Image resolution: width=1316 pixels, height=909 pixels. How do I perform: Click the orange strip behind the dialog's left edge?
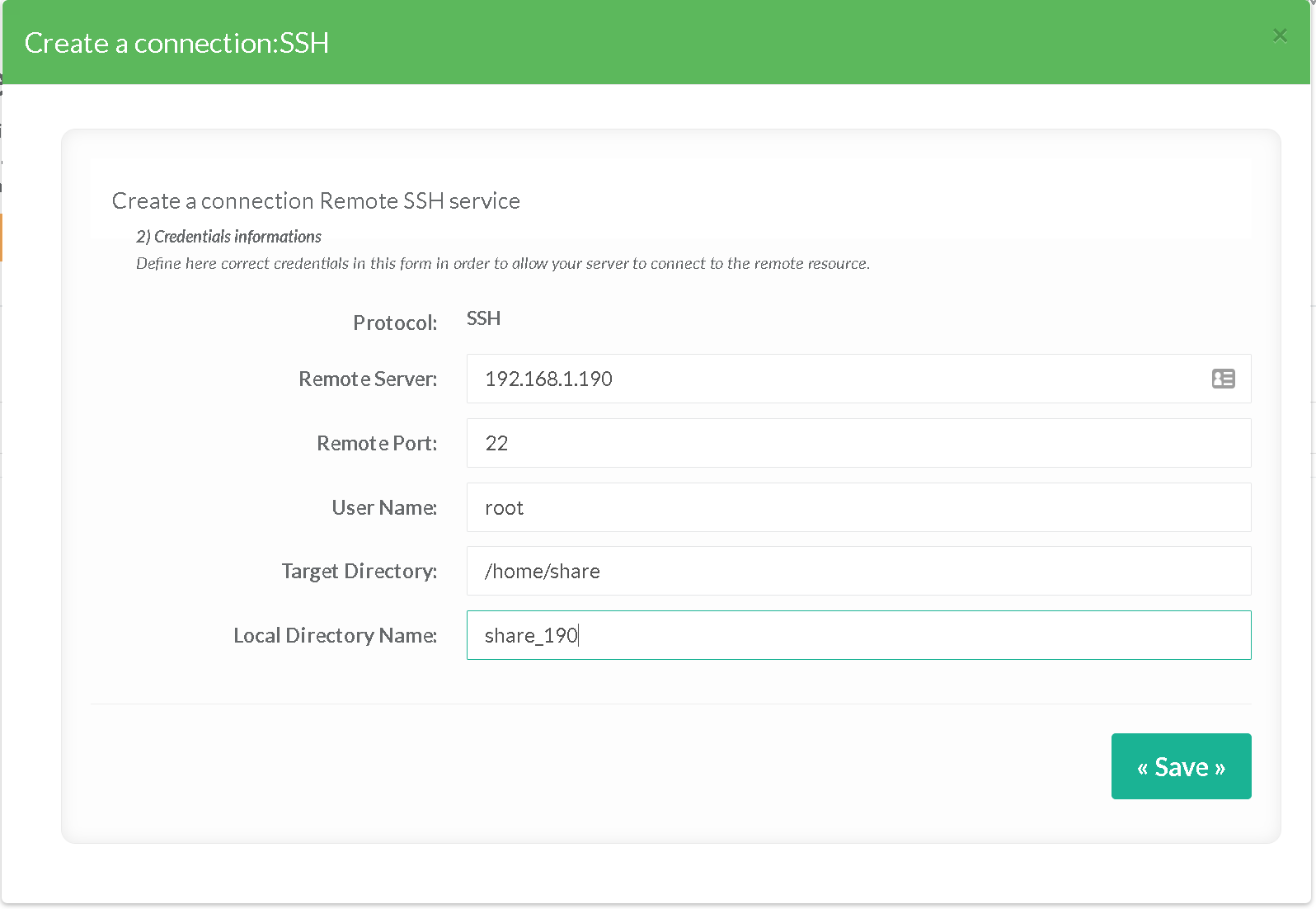point(1,238)
